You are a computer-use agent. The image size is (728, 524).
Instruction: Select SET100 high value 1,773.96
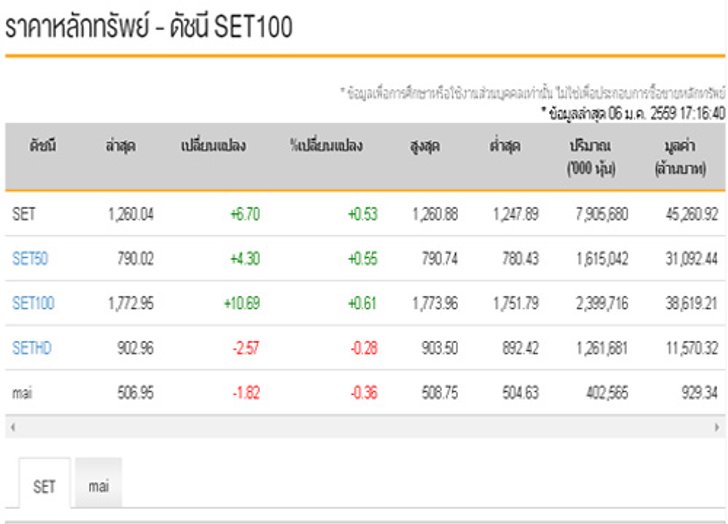[435, 303]
